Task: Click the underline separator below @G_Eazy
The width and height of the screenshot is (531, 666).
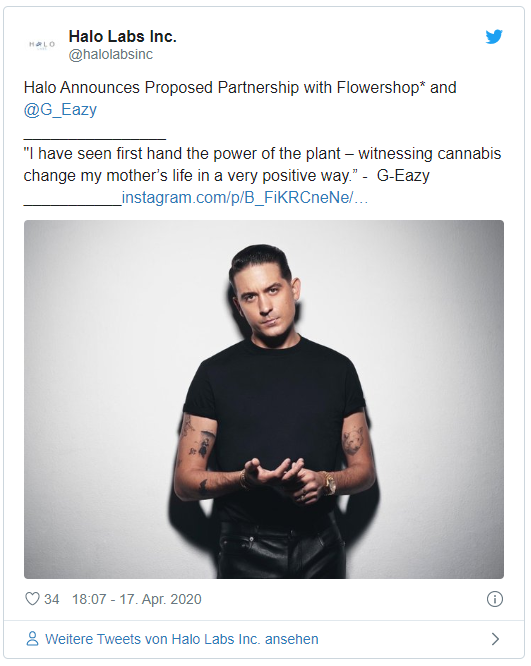Action: [x=95, y=138]
